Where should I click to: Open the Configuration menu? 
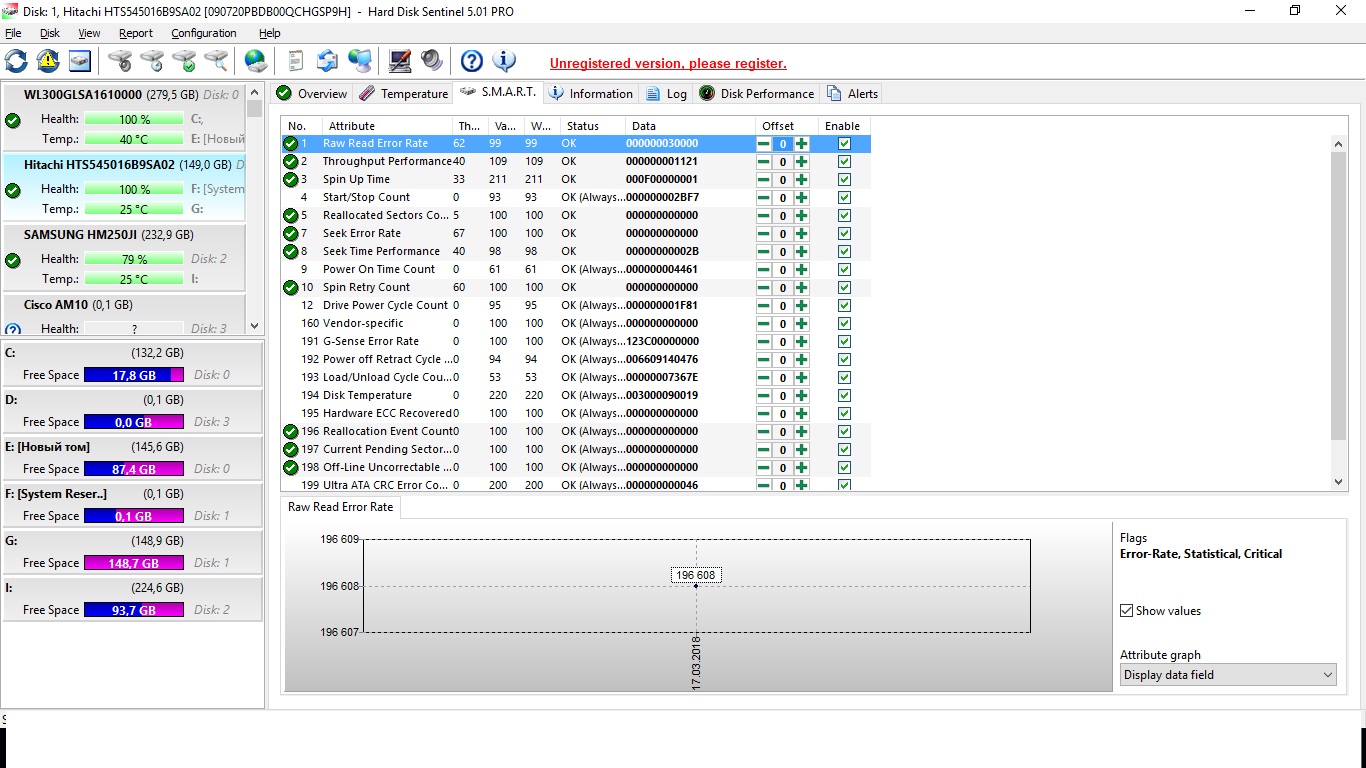[203, 33]
